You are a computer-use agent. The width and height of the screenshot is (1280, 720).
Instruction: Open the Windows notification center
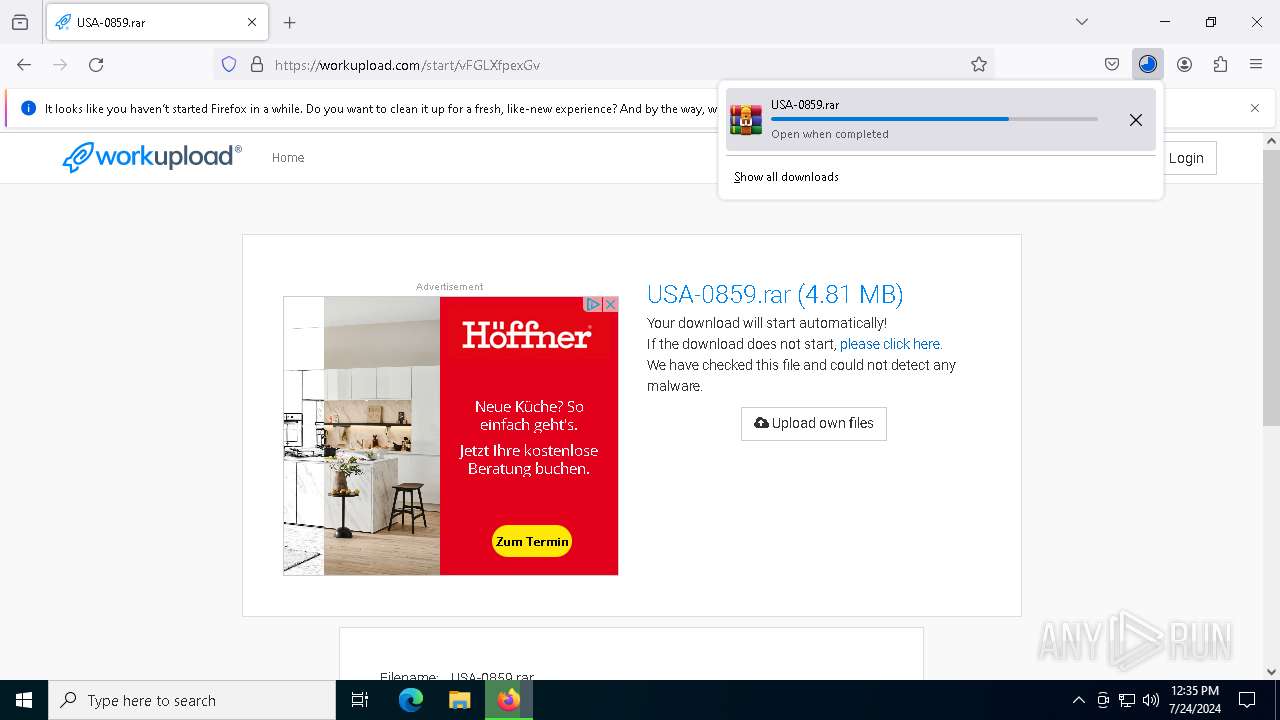(x=1247, y=700)
